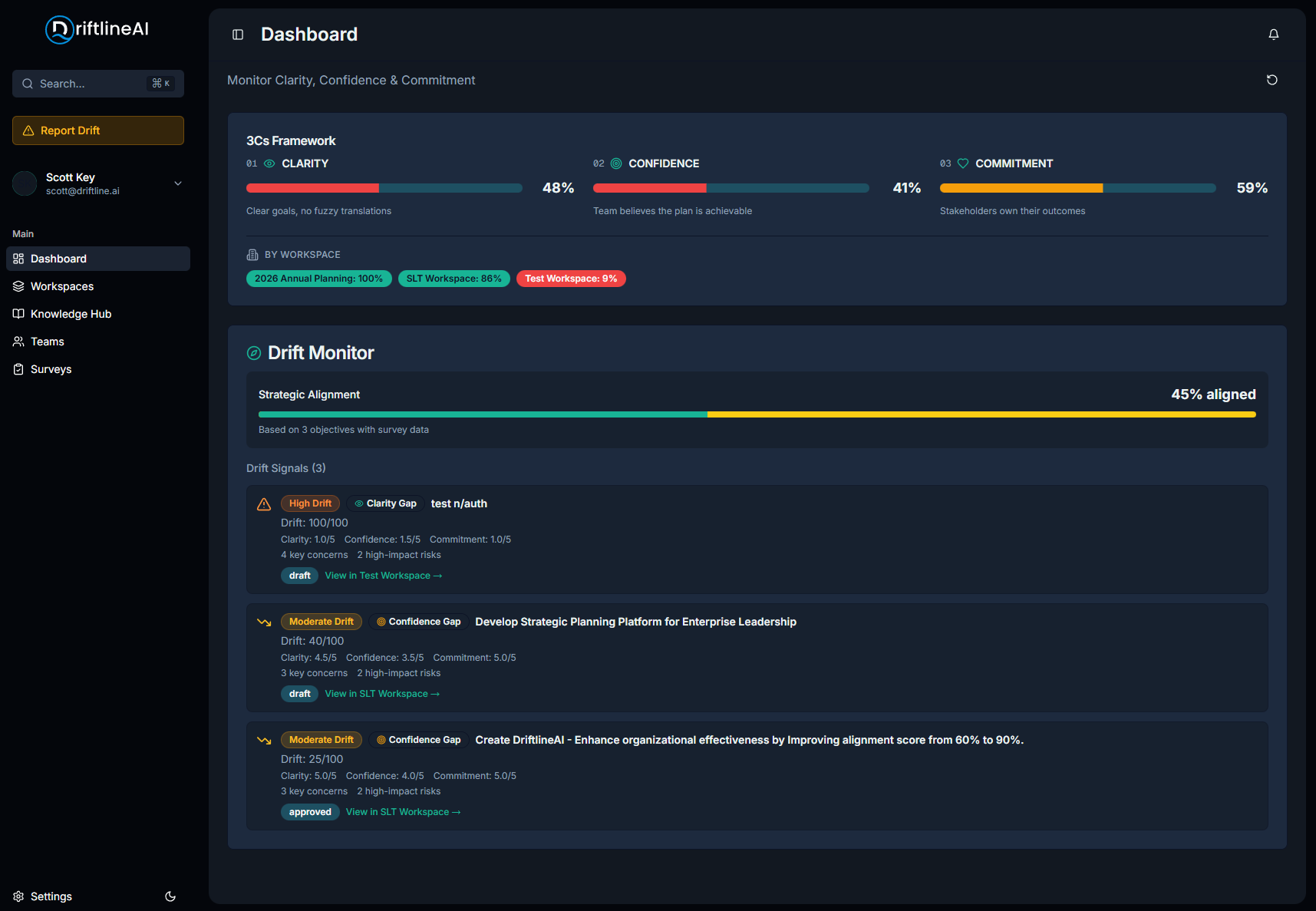Switch to the Workspaces section
The height and width of the screenshot is (911, 1316).
61,286
